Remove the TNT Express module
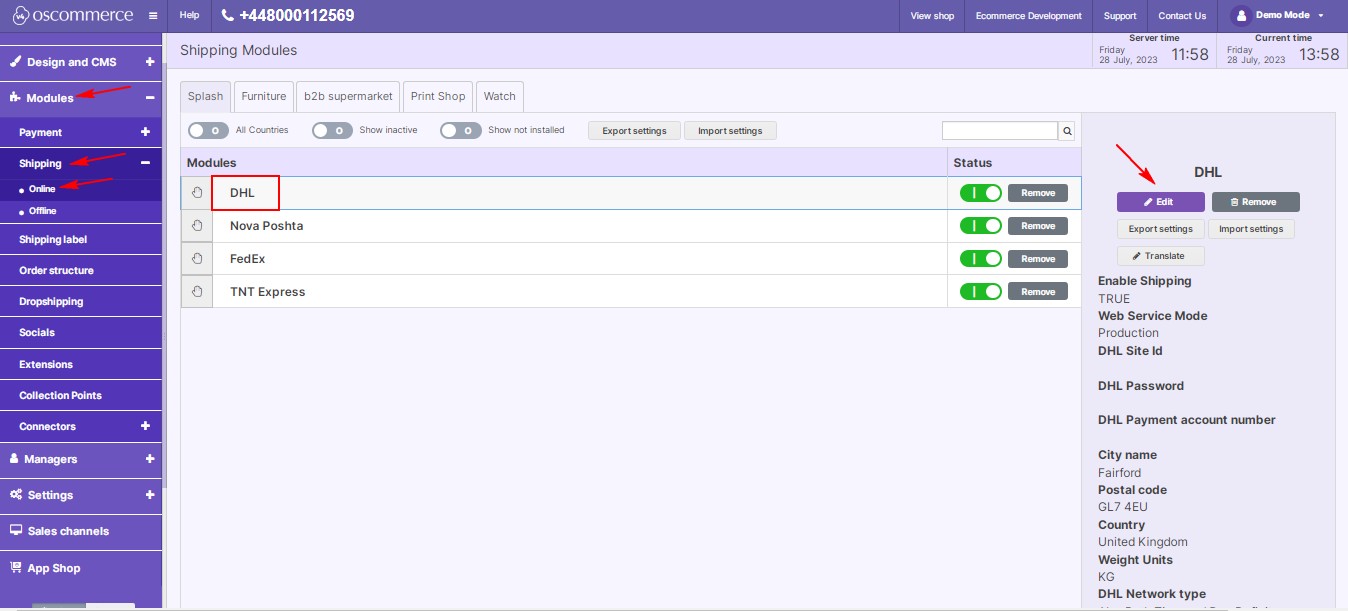This screenshot has height=611, width=1348. point(1038,292)
